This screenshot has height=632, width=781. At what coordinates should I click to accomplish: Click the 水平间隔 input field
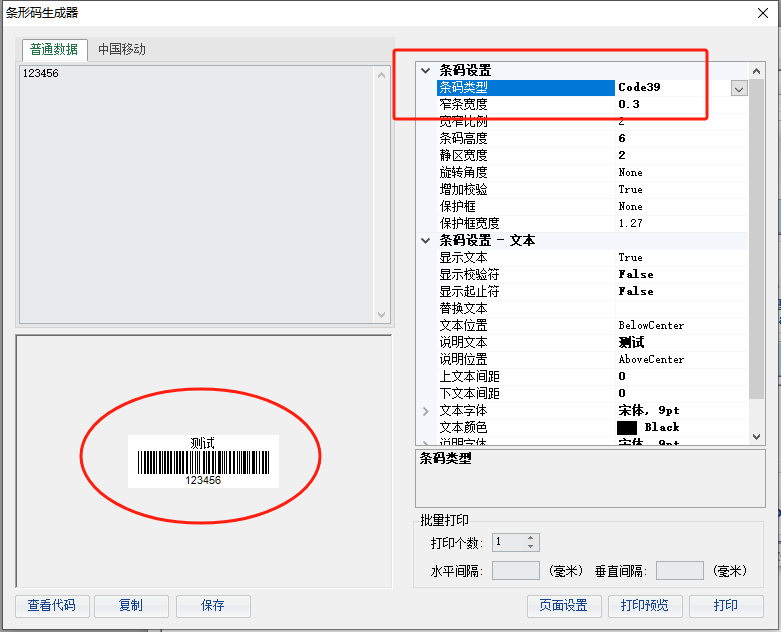(516, 571)
